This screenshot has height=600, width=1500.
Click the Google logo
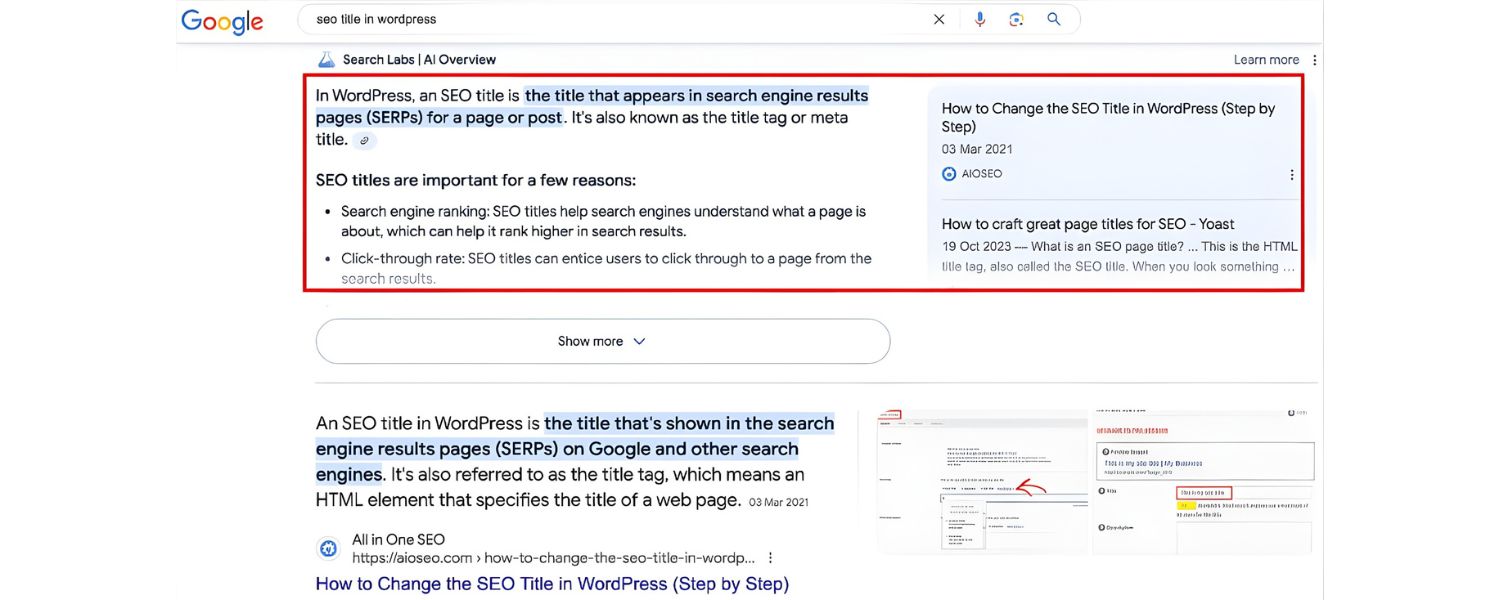221,20
